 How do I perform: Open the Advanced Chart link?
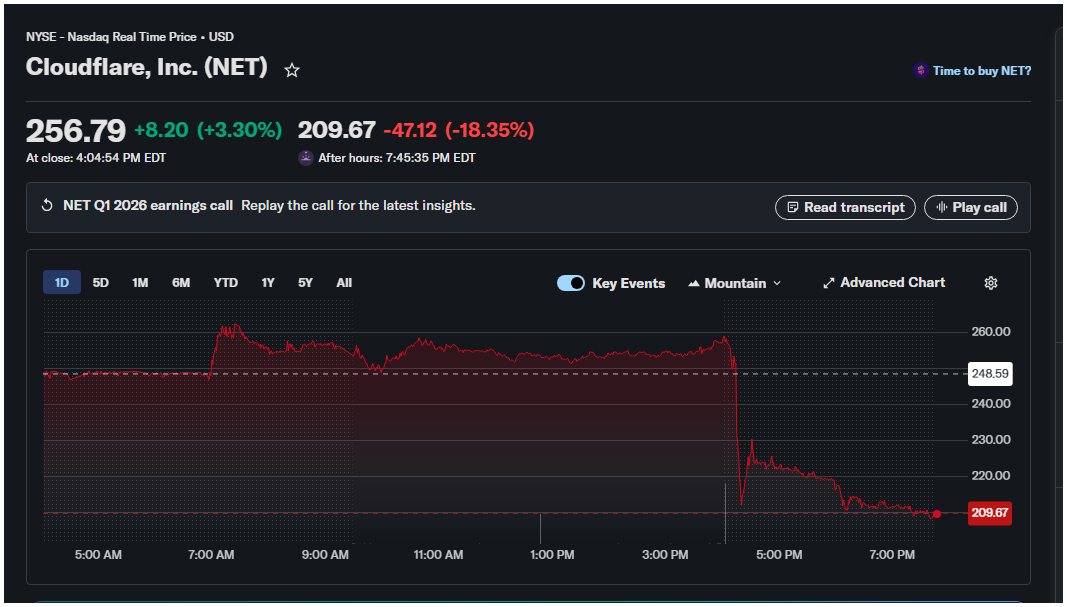(884, 282)
